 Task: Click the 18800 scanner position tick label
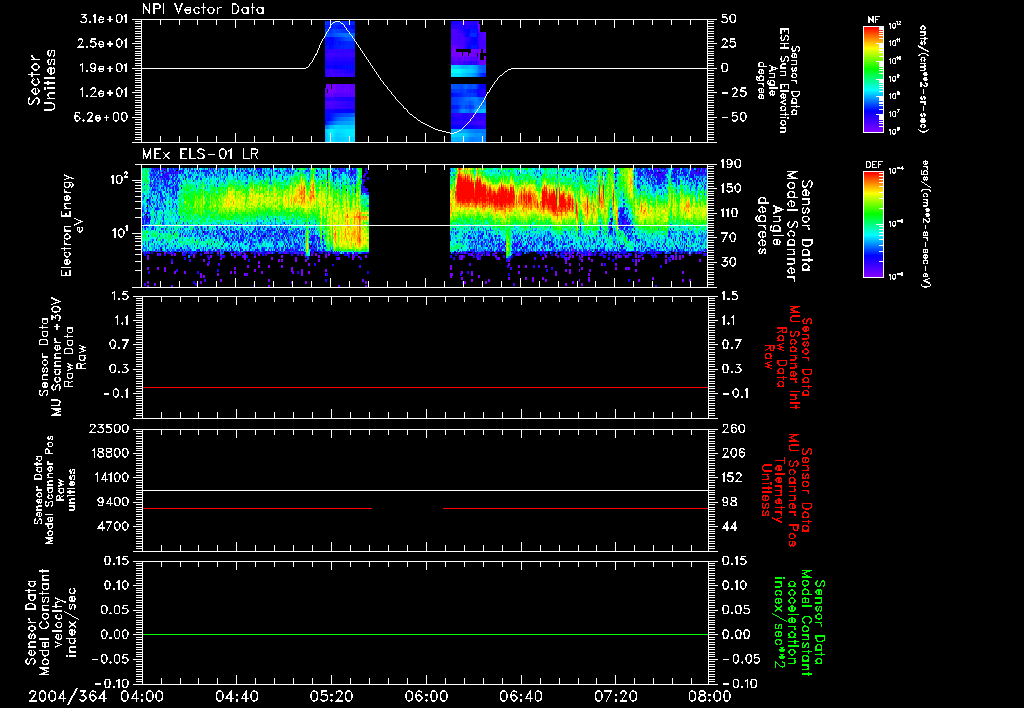(108, 453)
